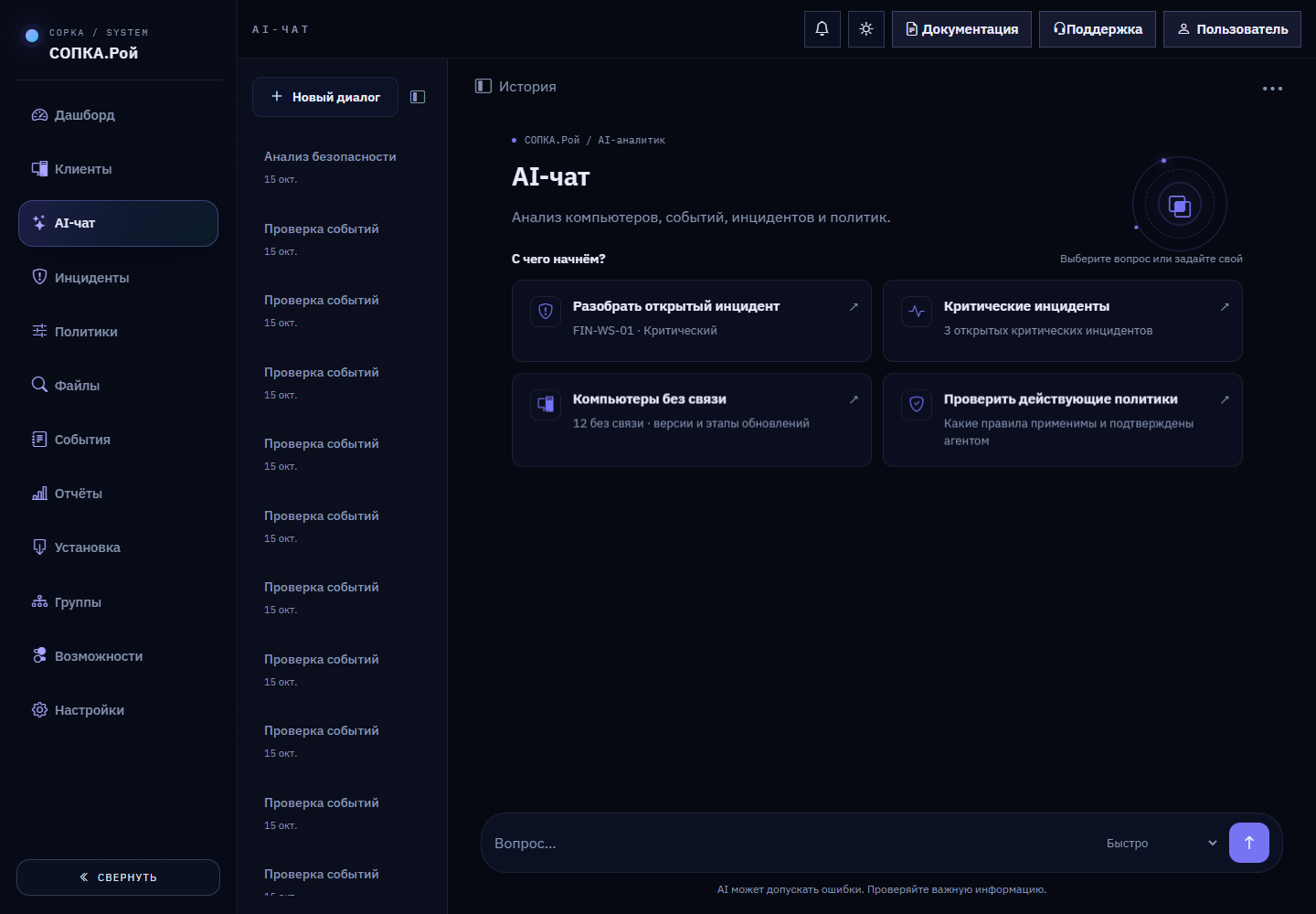The width and height of the screenshot is (1316, 914).
Task: Click the shield icon on Проверить действующие политики
Action: pyautogui.click(x=917, y=404)
